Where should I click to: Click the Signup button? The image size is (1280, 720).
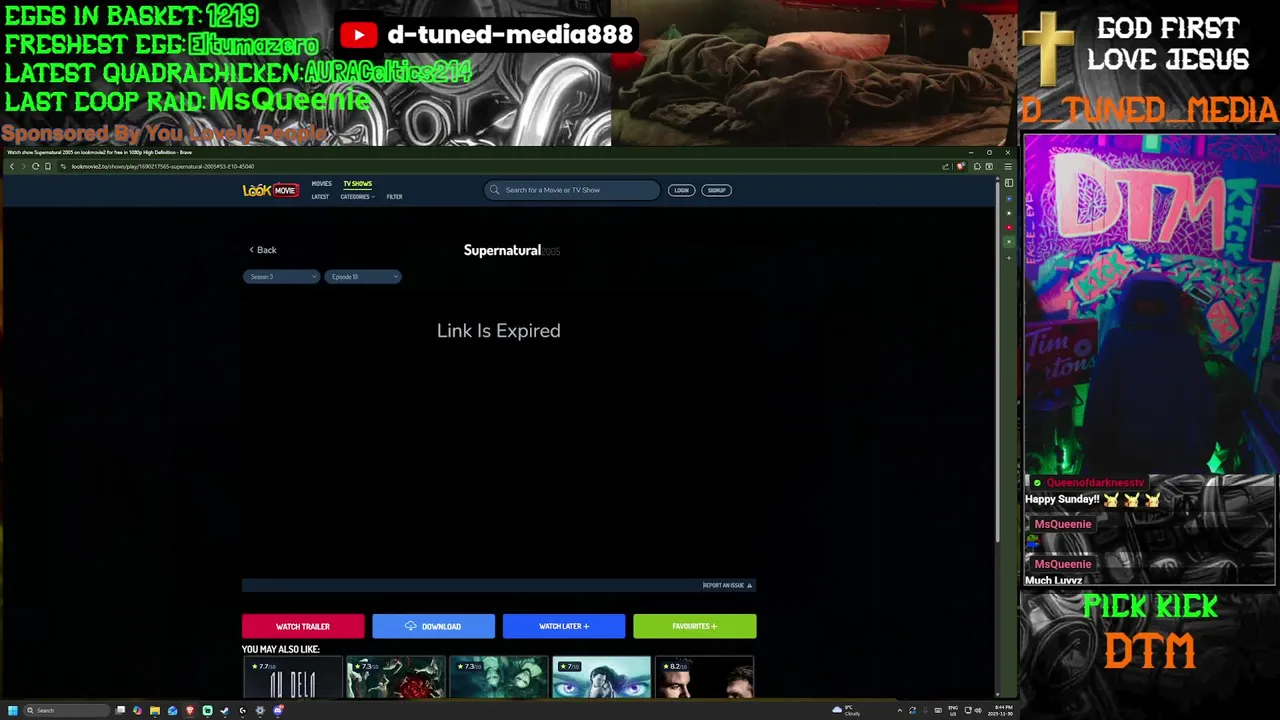pos(717,190)
